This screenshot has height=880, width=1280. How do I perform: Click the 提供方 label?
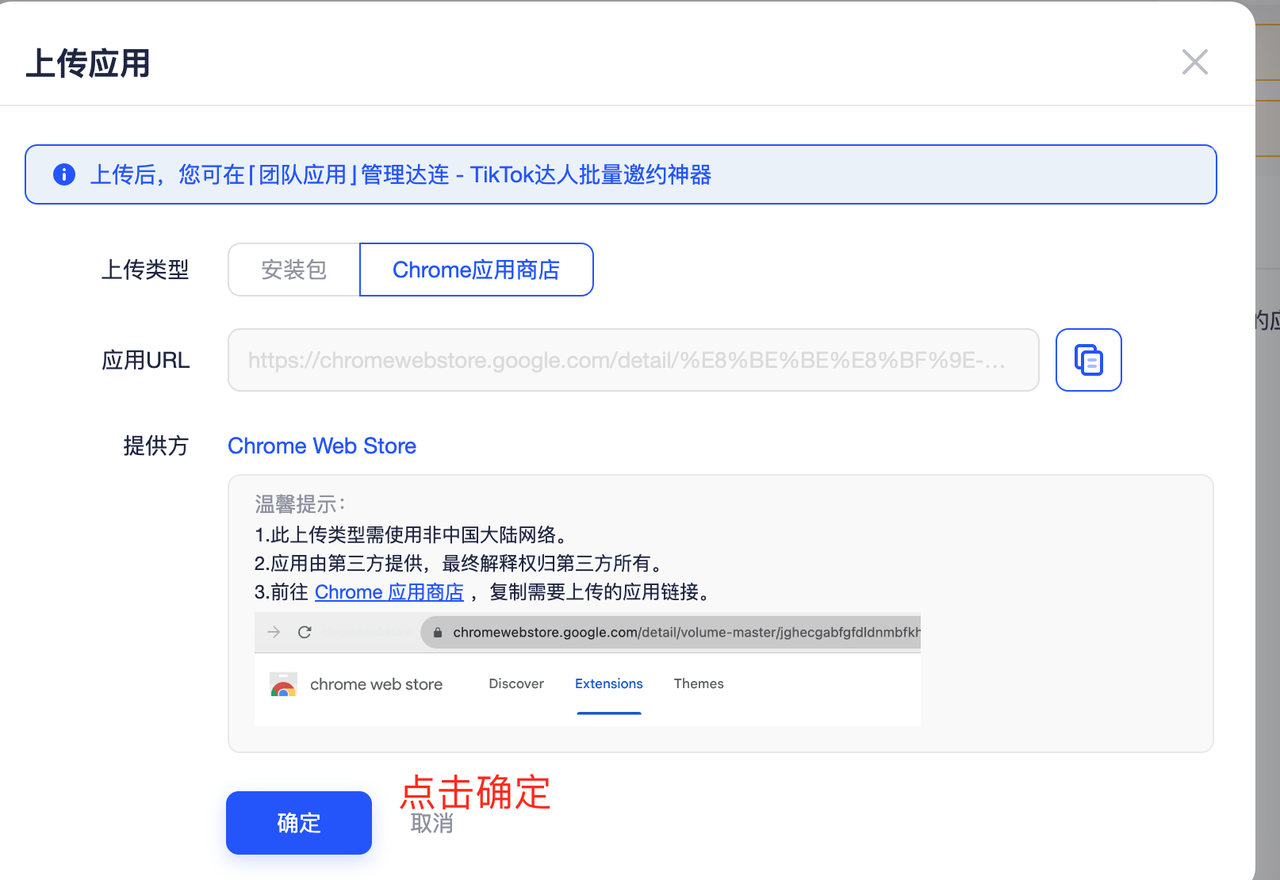click(156, 446)
